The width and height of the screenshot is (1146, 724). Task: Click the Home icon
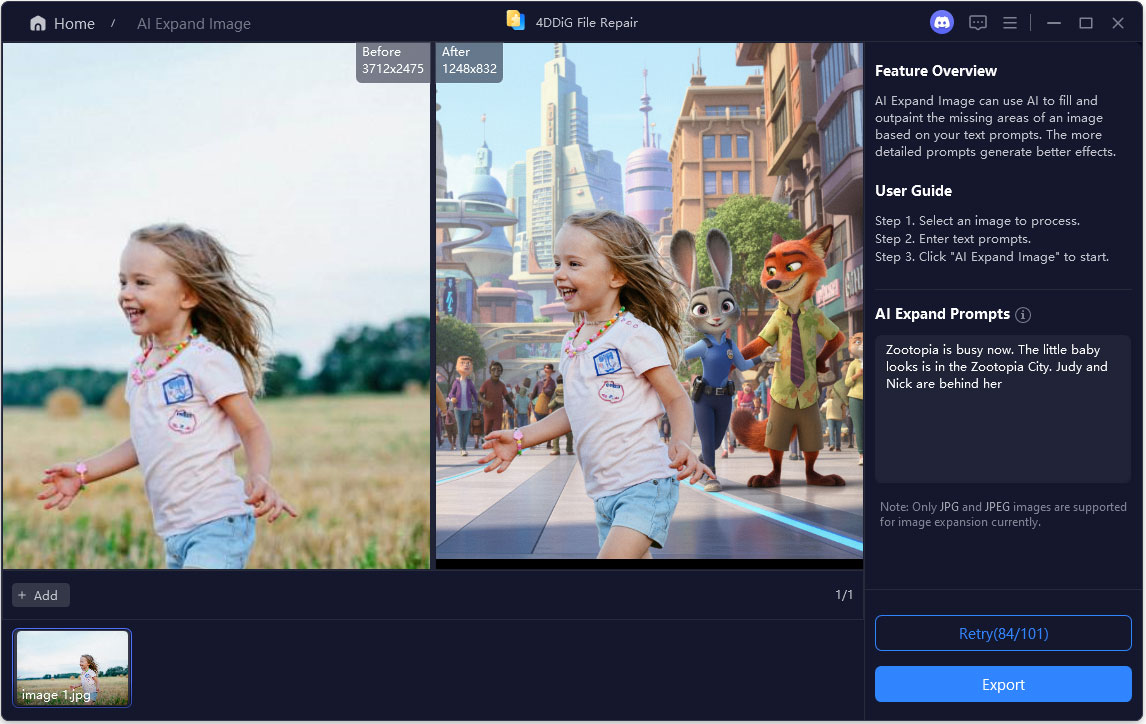pos(36,22)
